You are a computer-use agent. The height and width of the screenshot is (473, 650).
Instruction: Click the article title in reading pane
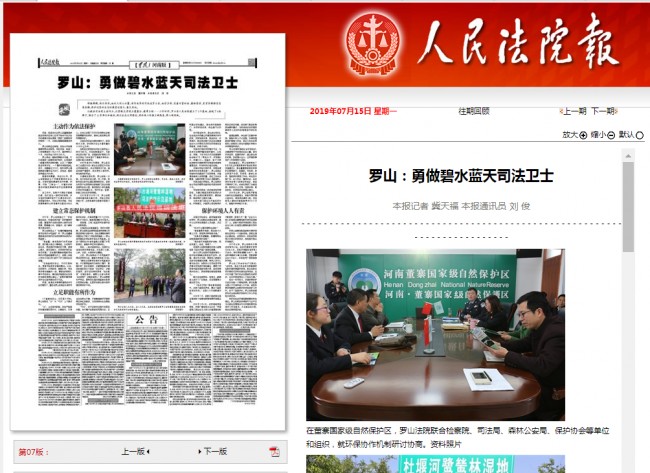(461, 176)
